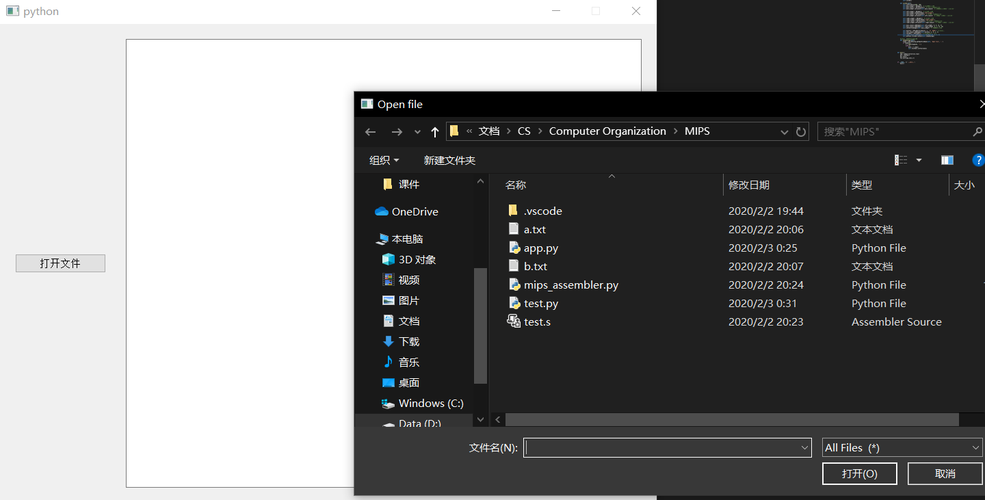This screenshot has width=985, height=500.
Task: Go up one folder level with up arrow
Action: (x=435, y=132)
